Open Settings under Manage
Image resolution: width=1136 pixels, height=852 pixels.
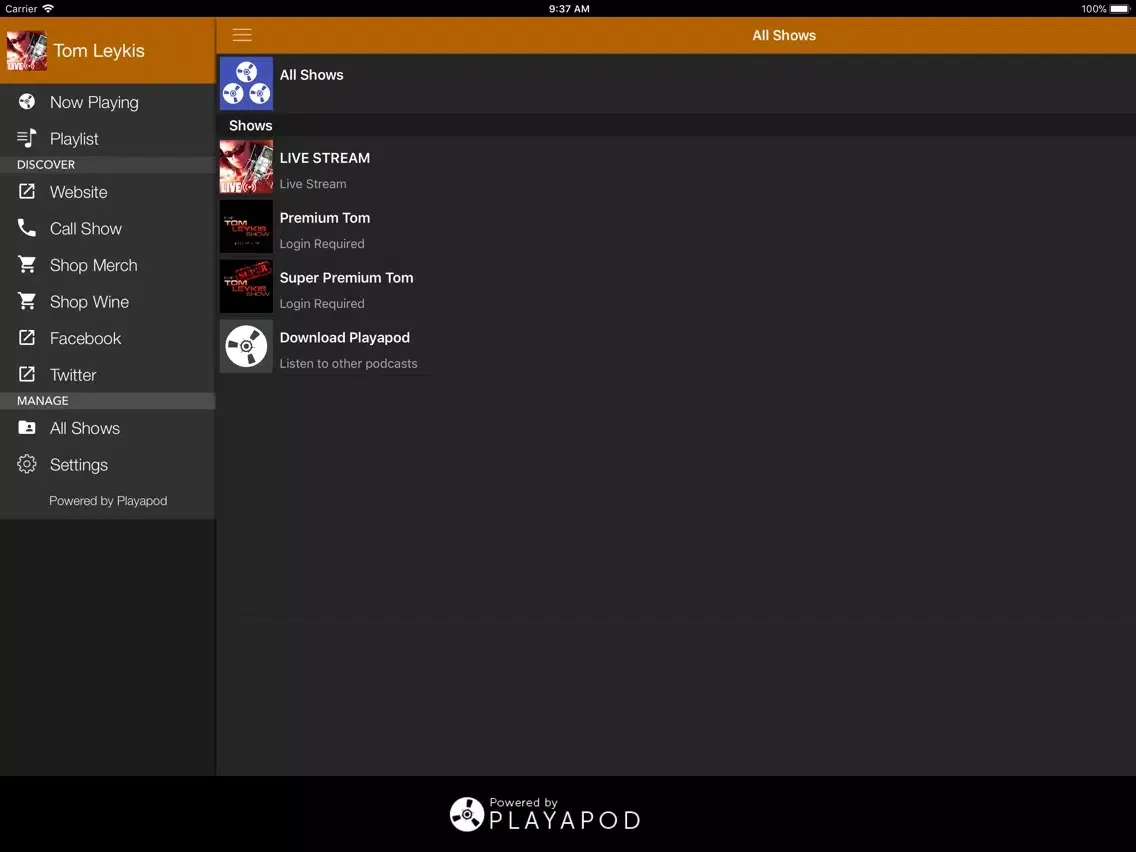[x=107, y=464]
